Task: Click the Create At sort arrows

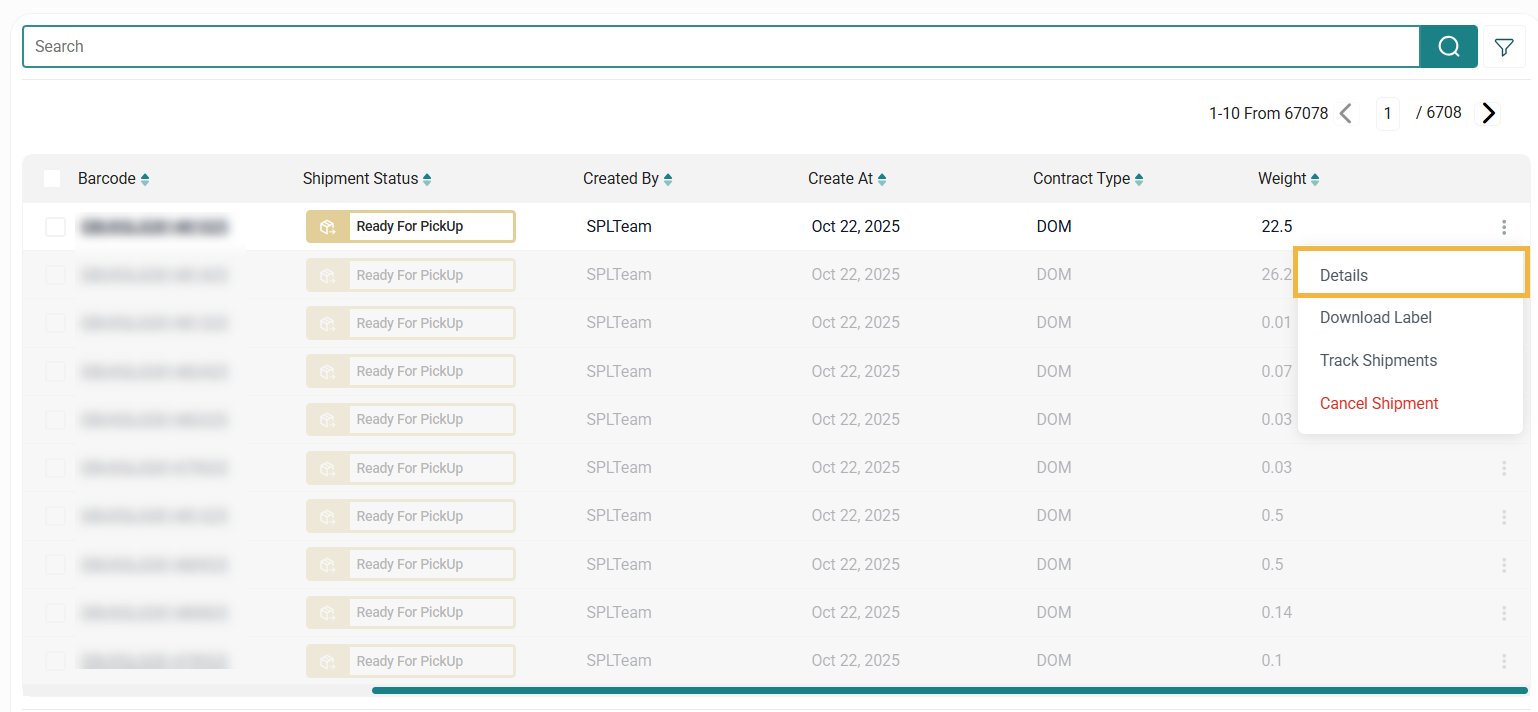Action: pos(882,179)
